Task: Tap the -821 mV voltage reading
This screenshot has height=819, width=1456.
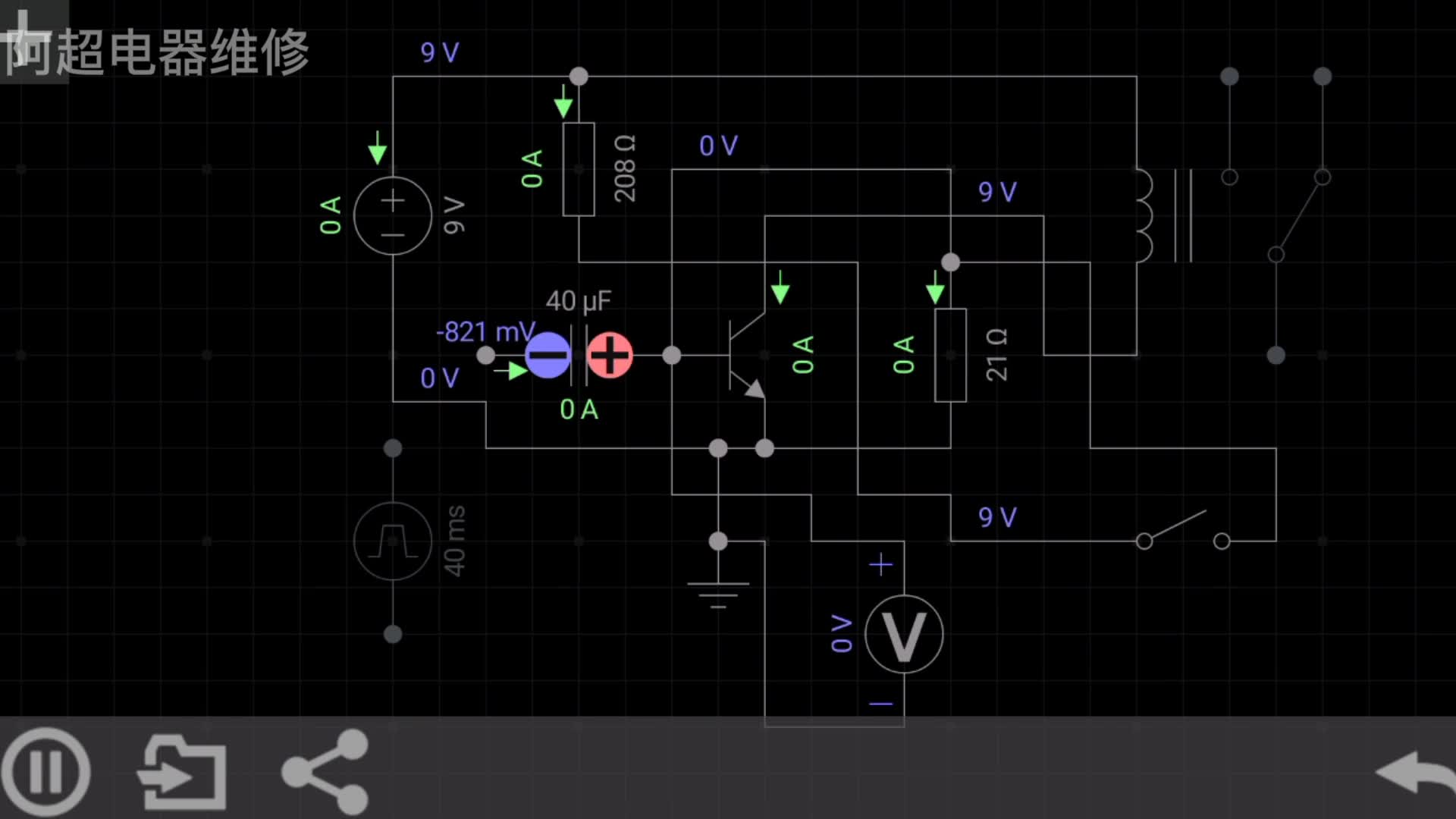Action: [485, 331]
